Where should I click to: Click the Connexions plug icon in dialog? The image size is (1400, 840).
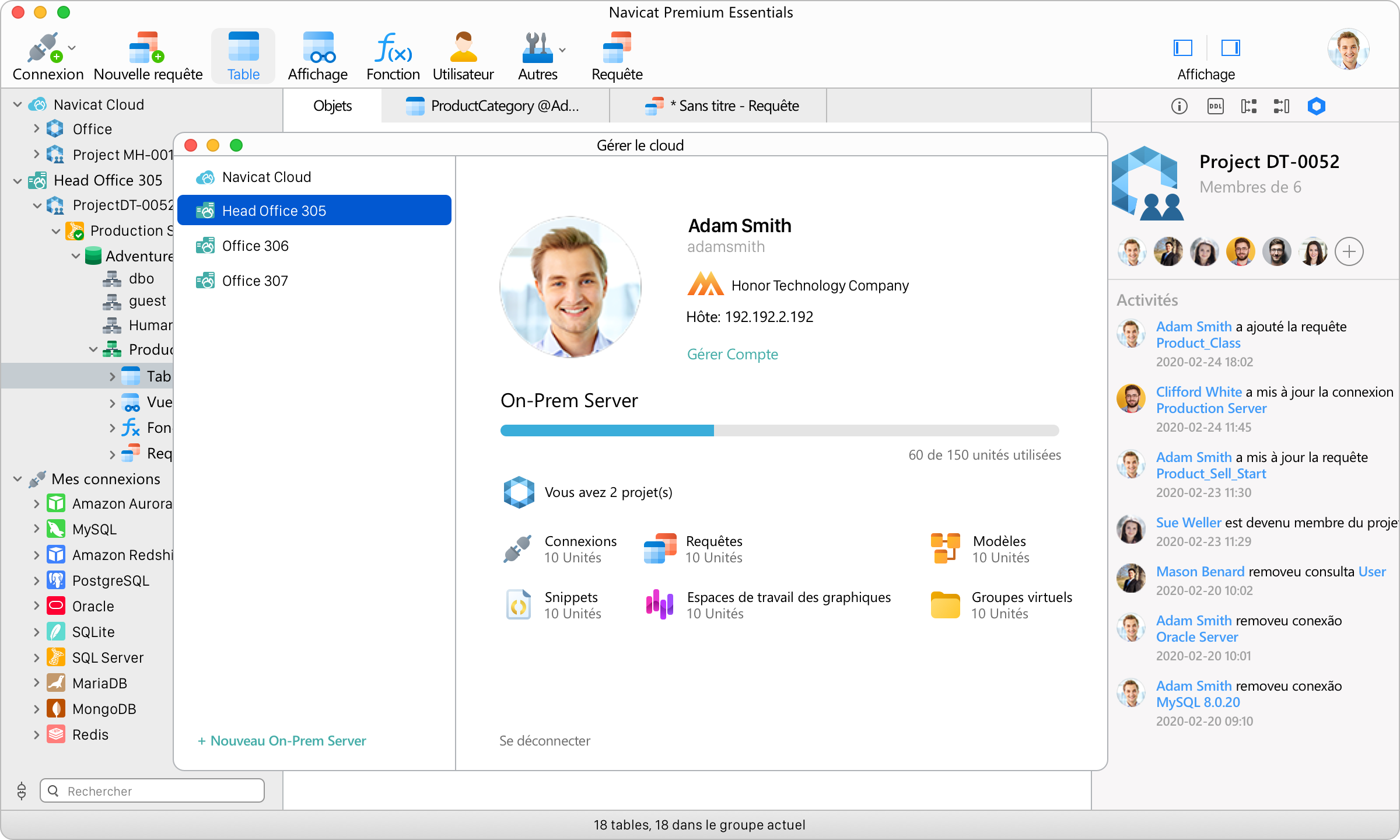pyautogui.click(x=517, y=548)
